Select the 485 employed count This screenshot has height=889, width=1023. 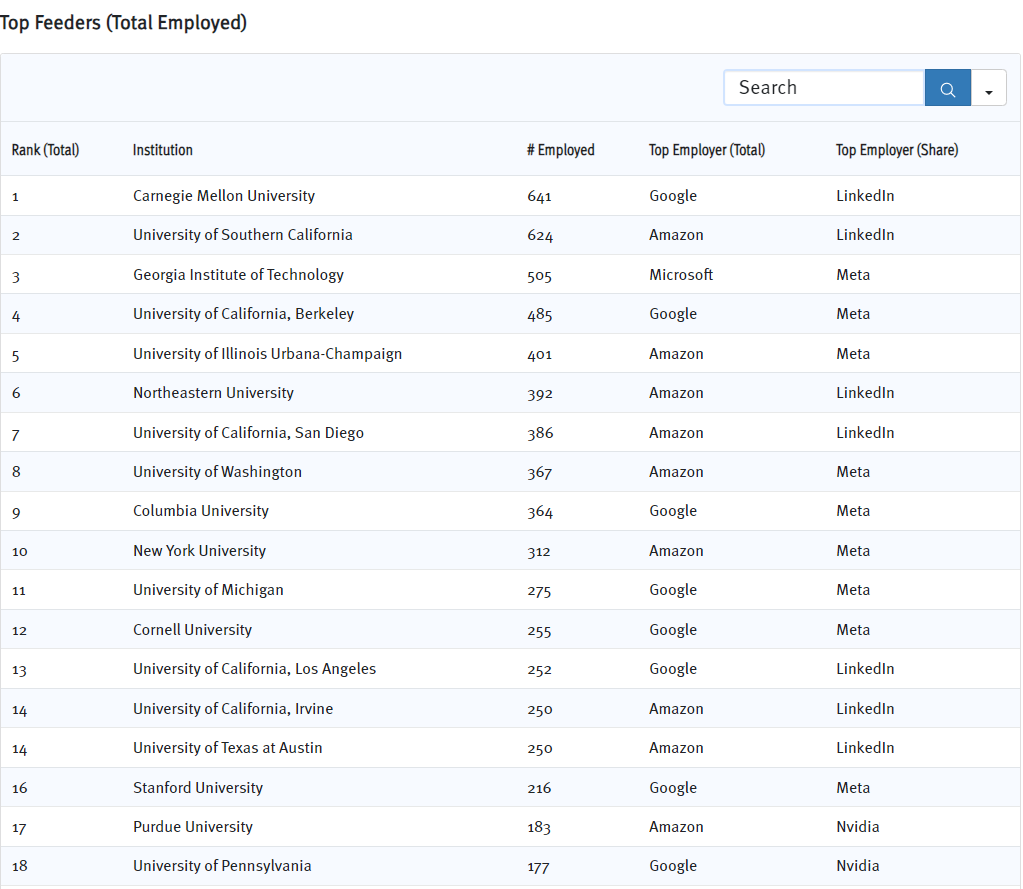pos(540,315)
